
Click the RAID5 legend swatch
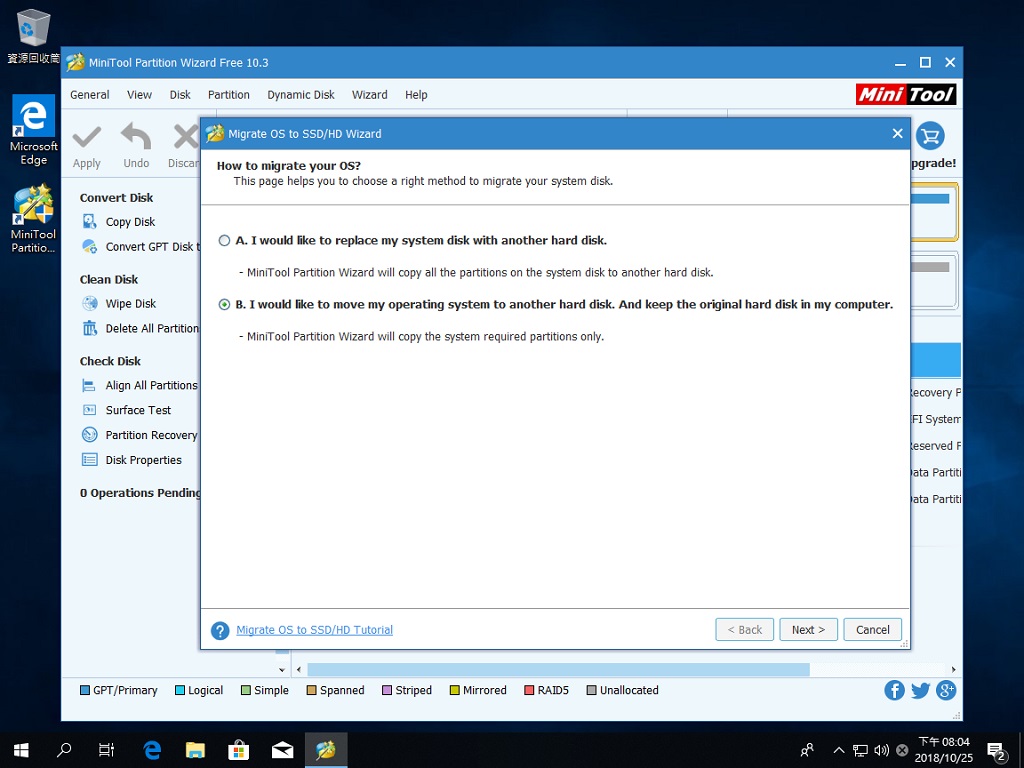click(x=529, y=690)
